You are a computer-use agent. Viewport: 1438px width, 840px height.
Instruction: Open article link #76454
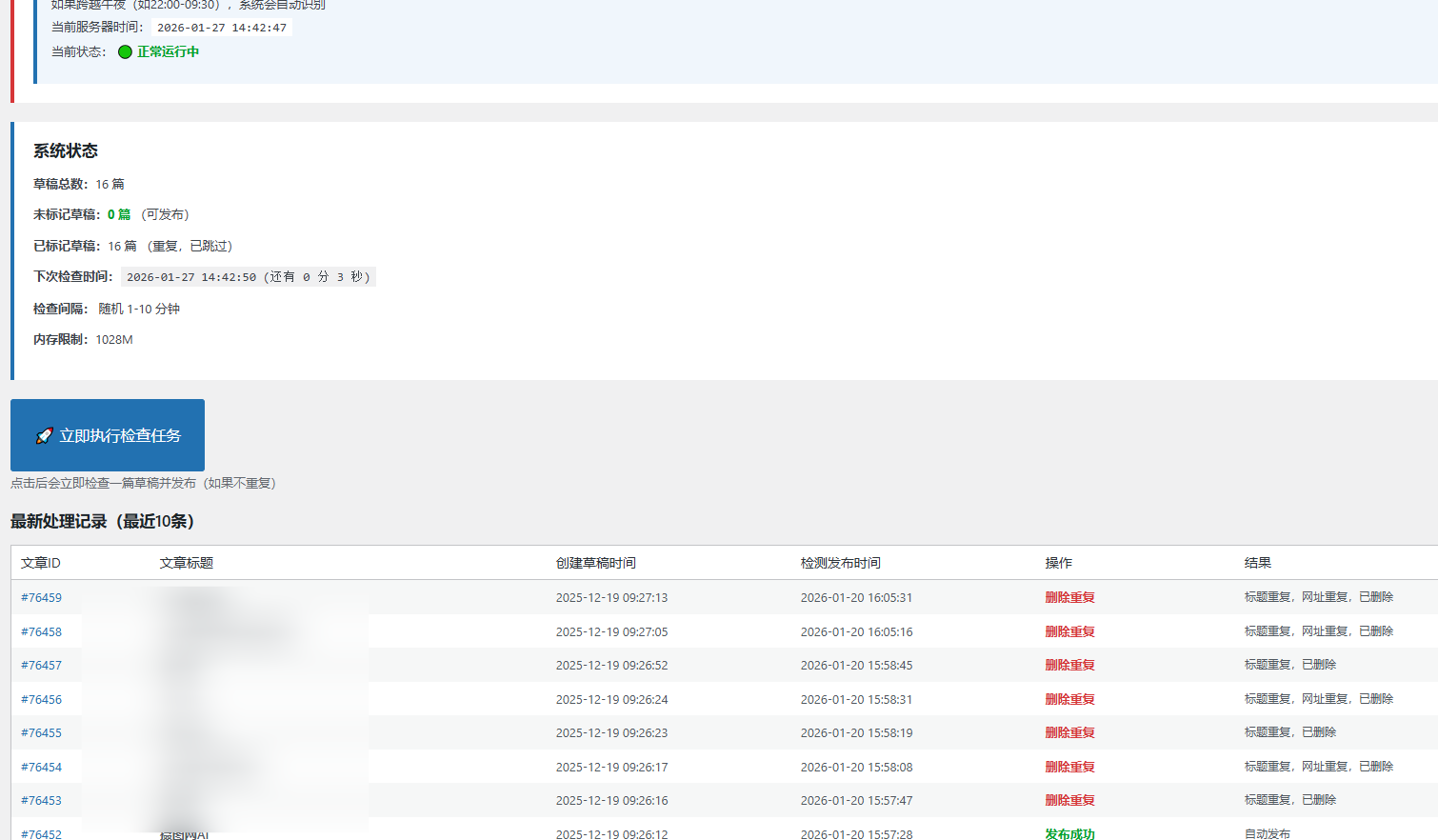click(41, 768)
